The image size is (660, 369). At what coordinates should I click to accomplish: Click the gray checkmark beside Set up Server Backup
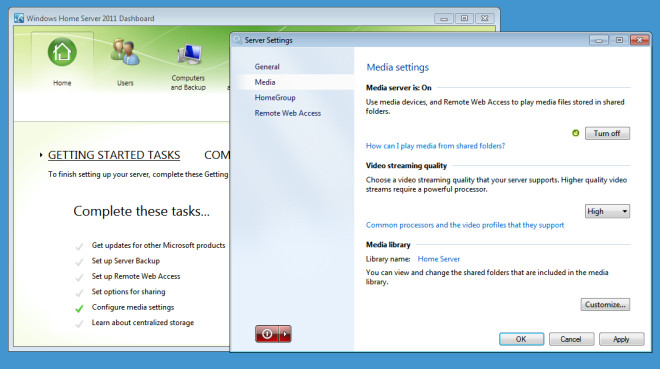[79, 262]
